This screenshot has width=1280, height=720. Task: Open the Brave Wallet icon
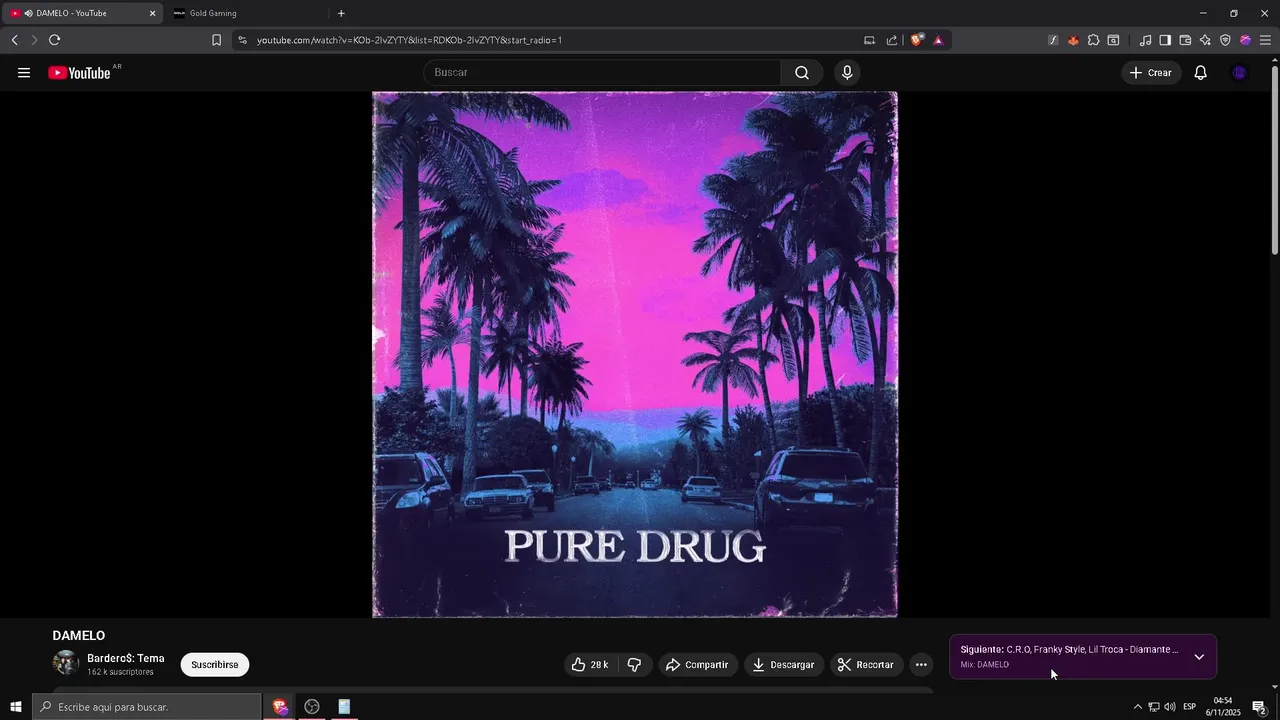(x=1185, y=40)
